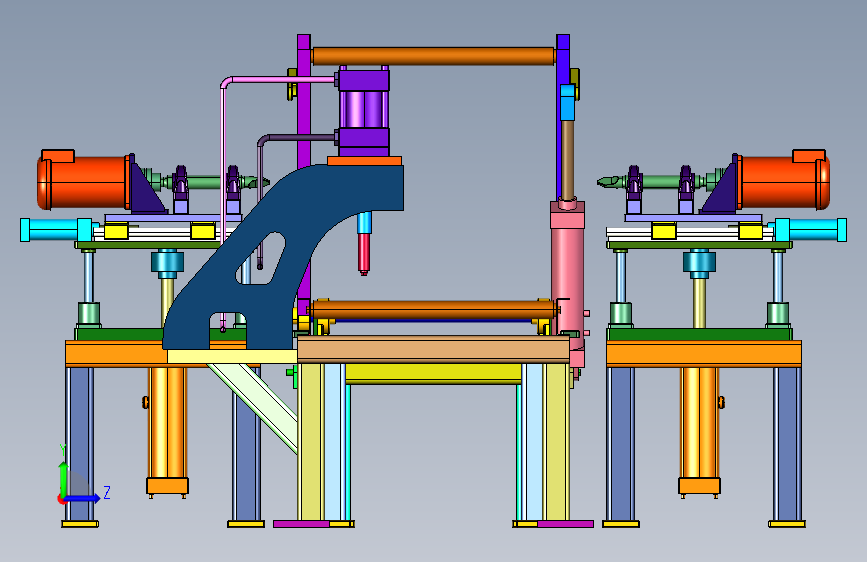This screenshot has width=867, height=562.
Task: Select the tan center table top plate
Action: tap(433, 349)
